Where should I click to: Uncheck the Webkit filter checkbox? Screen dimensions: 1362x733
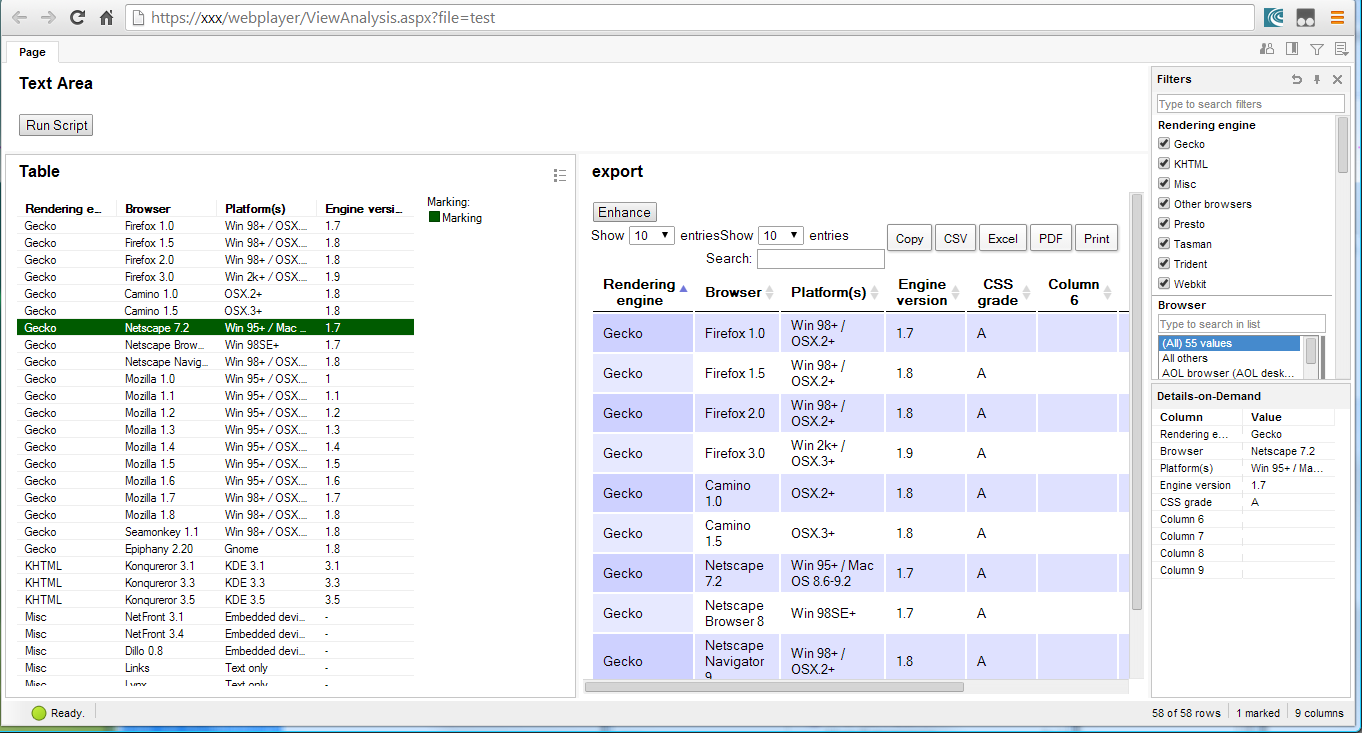(x=1164, y=284)
